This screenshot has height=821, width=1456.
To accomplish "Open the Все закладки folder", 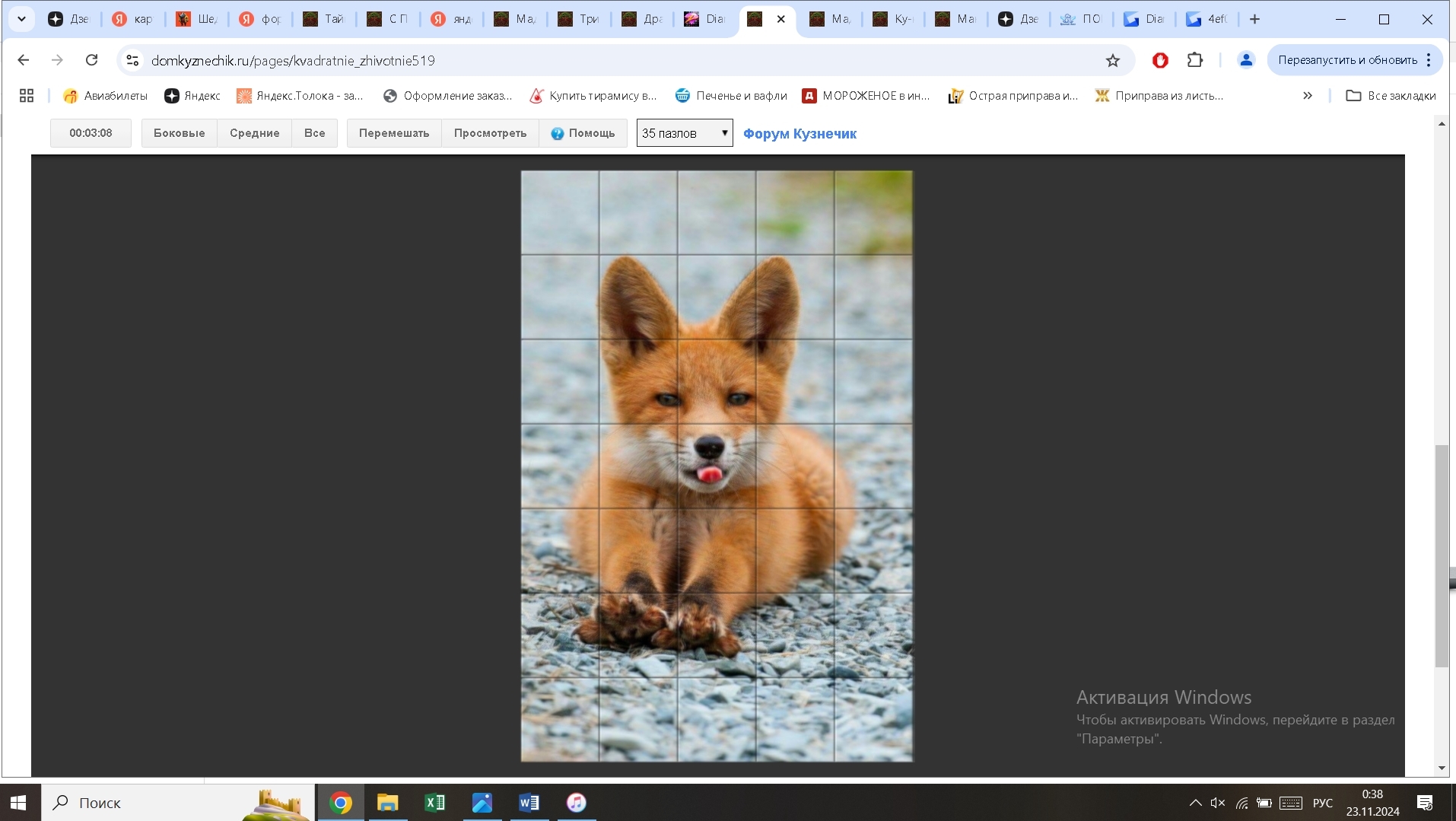I will (1391, 96).
